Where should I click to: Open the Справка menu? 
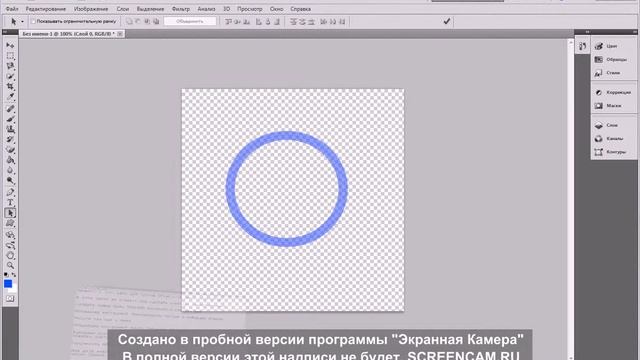click(300, 9)
